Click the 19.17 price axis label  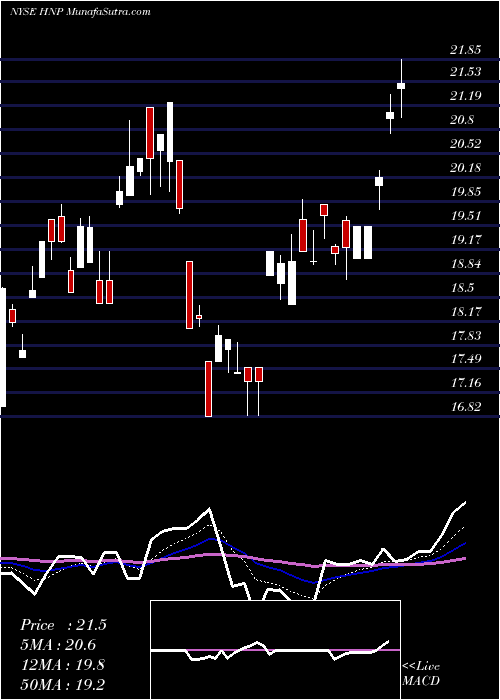pos(466,240)
